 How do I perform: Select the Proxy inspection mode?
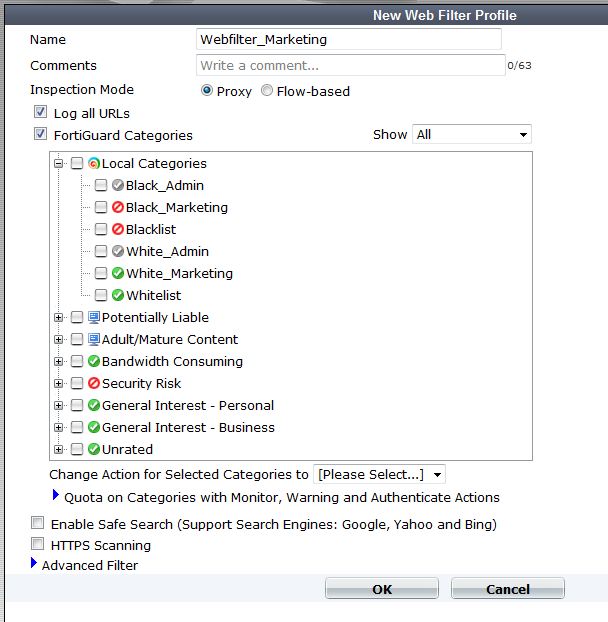point(207,90)
